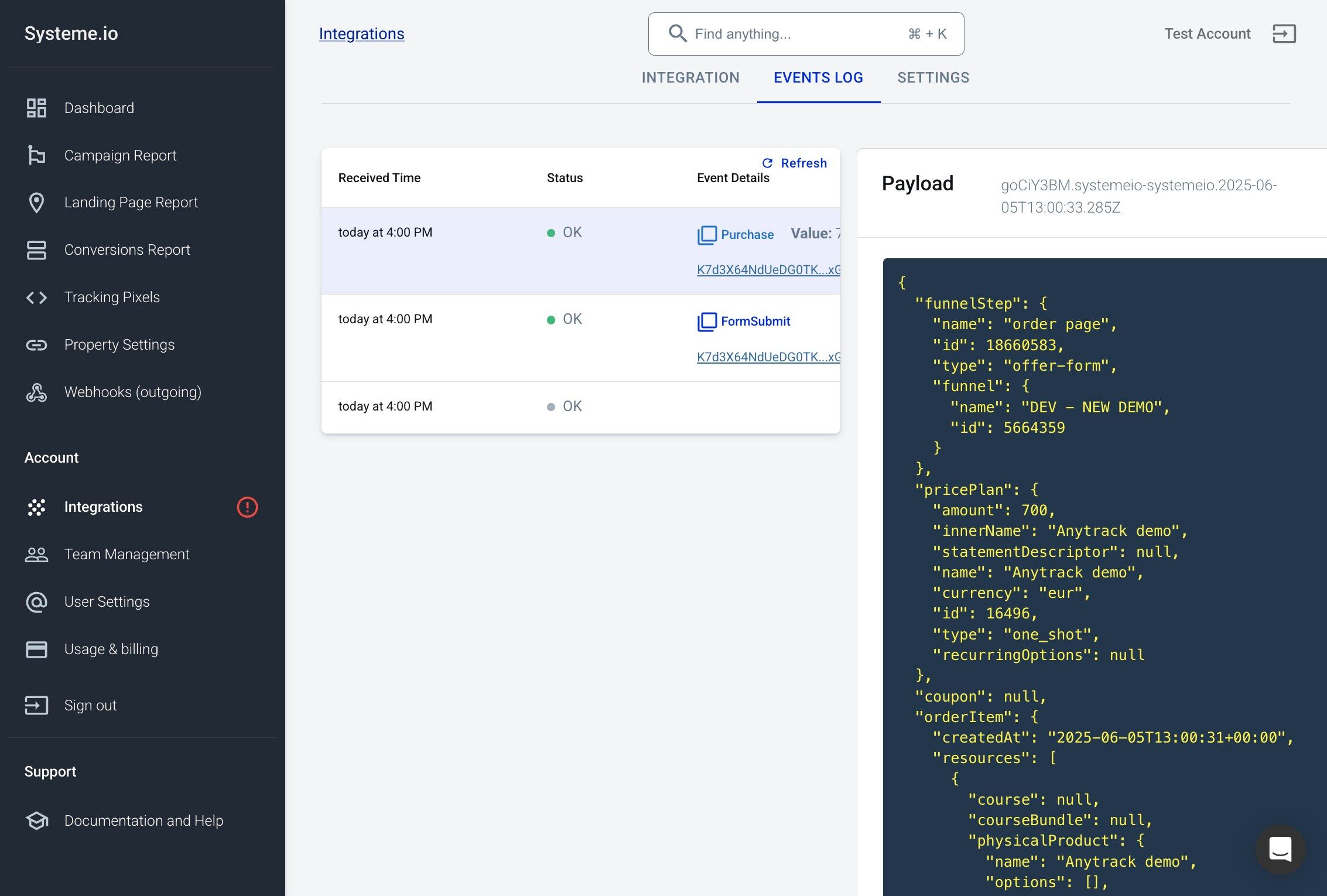
Task: Click the red alert badge beside Integrations
Action: [248, 508]
